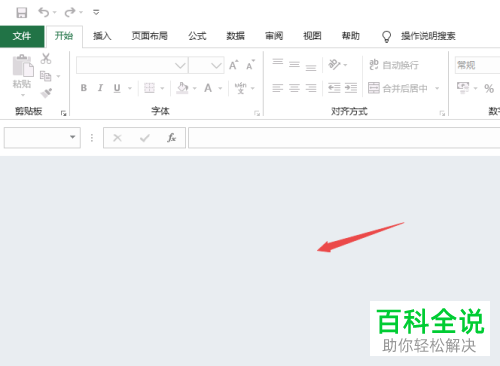500x366 pixels.
Task: Toggle the Align Right icon
Action: point(311,88)
